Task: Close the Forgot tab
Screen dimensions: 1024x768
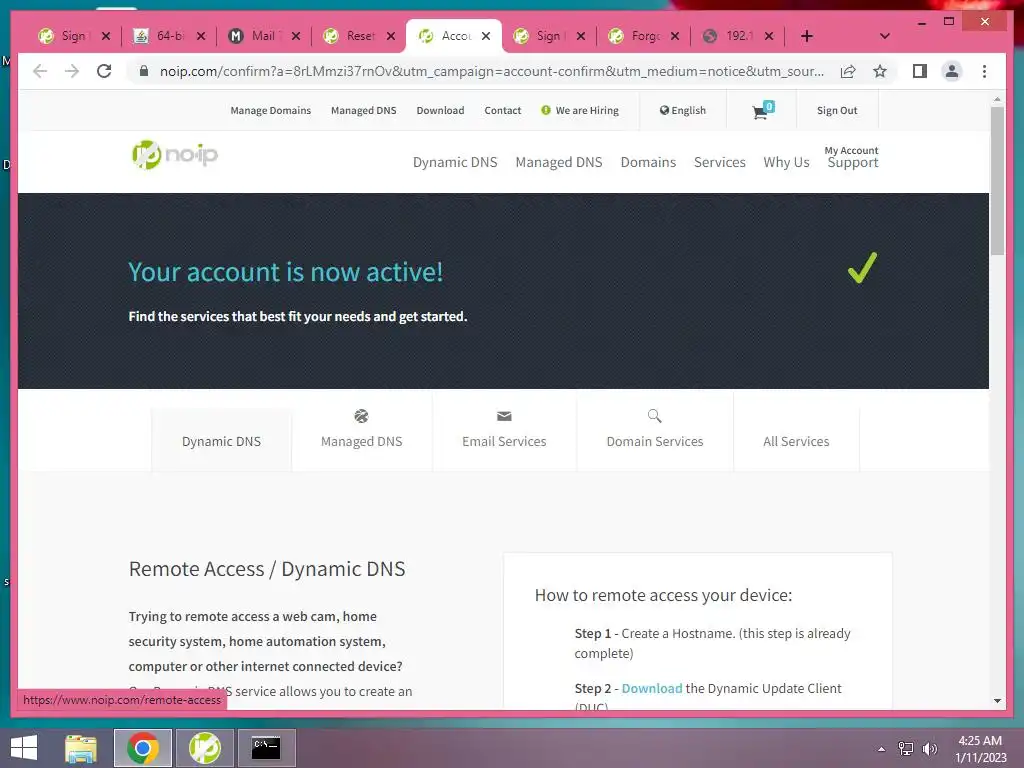Action: (x=675, y=36)
